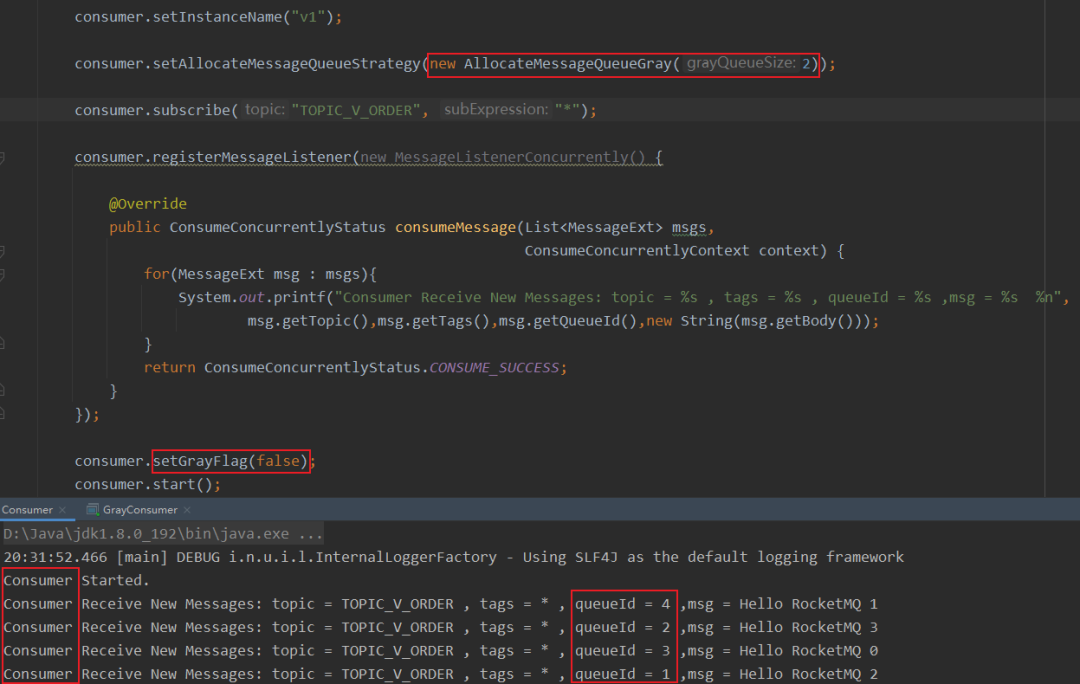Click the consumer.start() line
This screenshot has height=684, width=1080.
pos(147,484)
